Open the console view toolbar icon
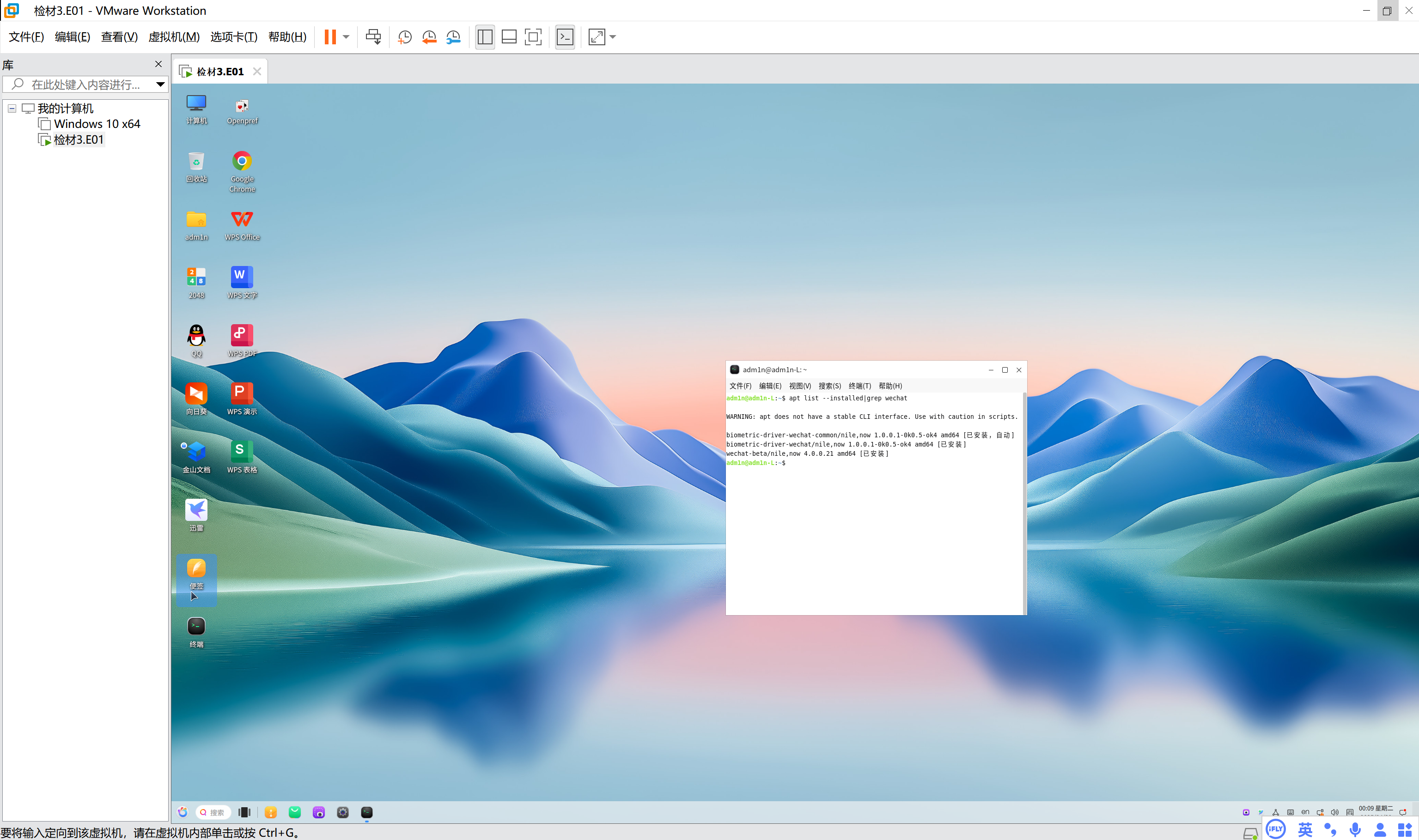Image resolution: width=1419 pixels, height=840 pixels. [x=565, y=37]
